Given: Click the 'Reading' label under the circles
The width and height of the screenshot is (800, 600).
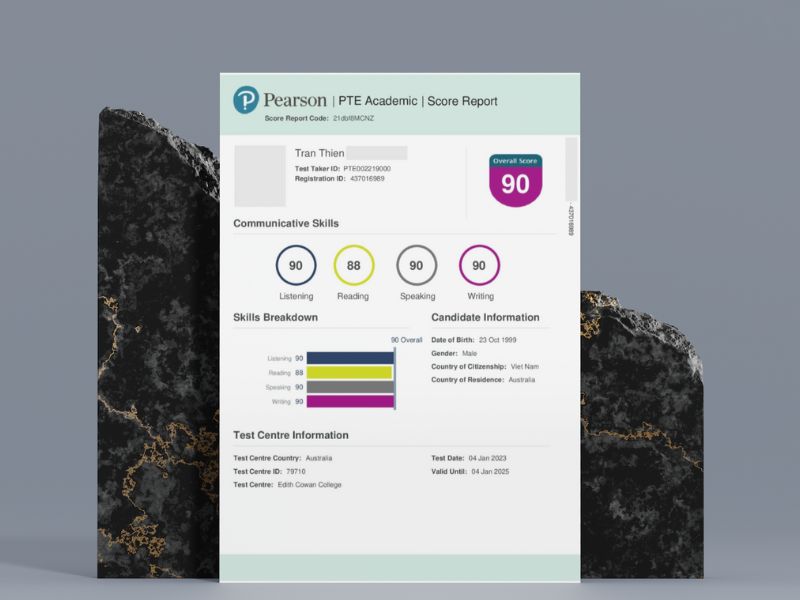Looking at the screenshot, I should [x=353, y=296].
